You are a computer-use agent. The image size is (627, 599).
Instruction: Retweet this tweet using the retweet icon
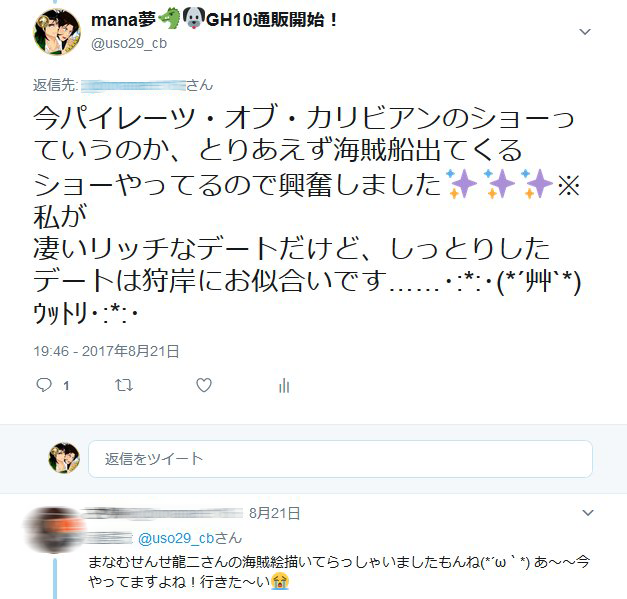[x=124, y=385]
